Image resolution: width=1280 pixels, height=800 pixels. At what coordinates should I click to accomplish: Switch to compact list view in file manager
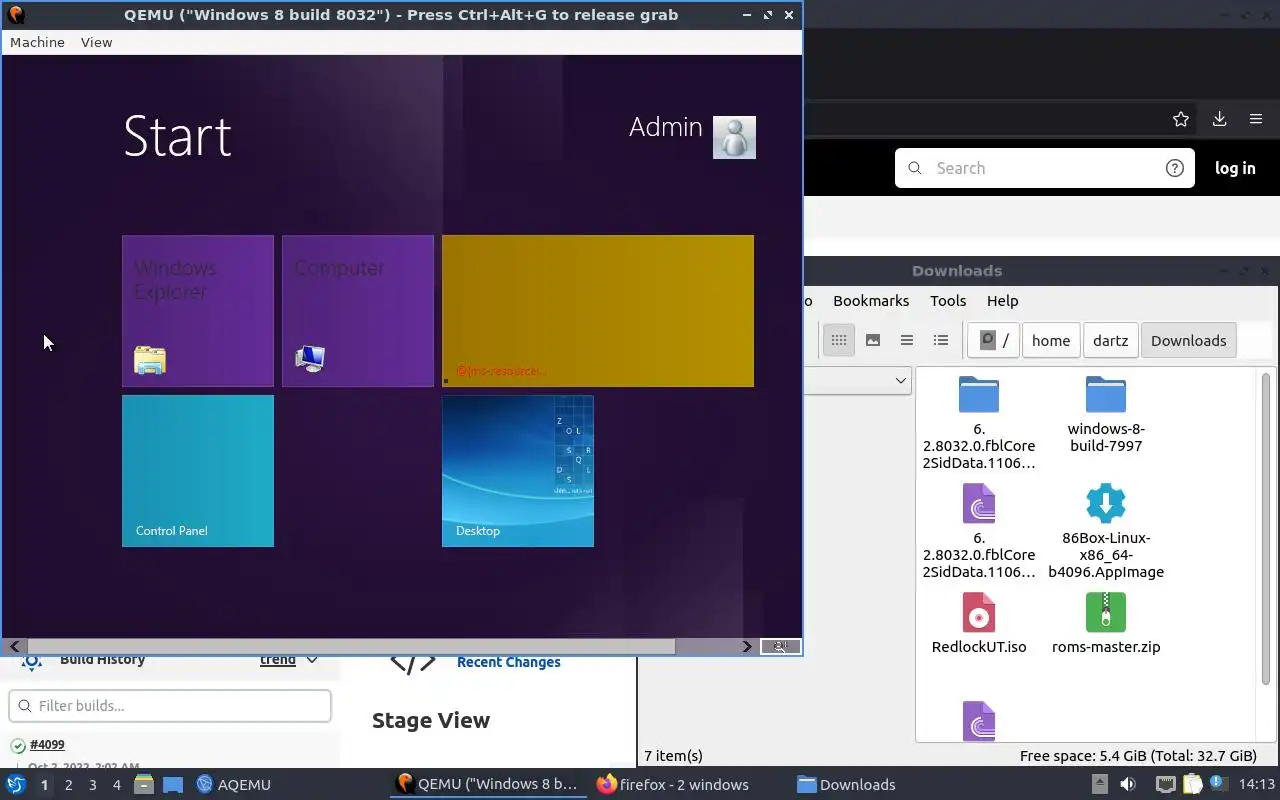coord(907,340)
